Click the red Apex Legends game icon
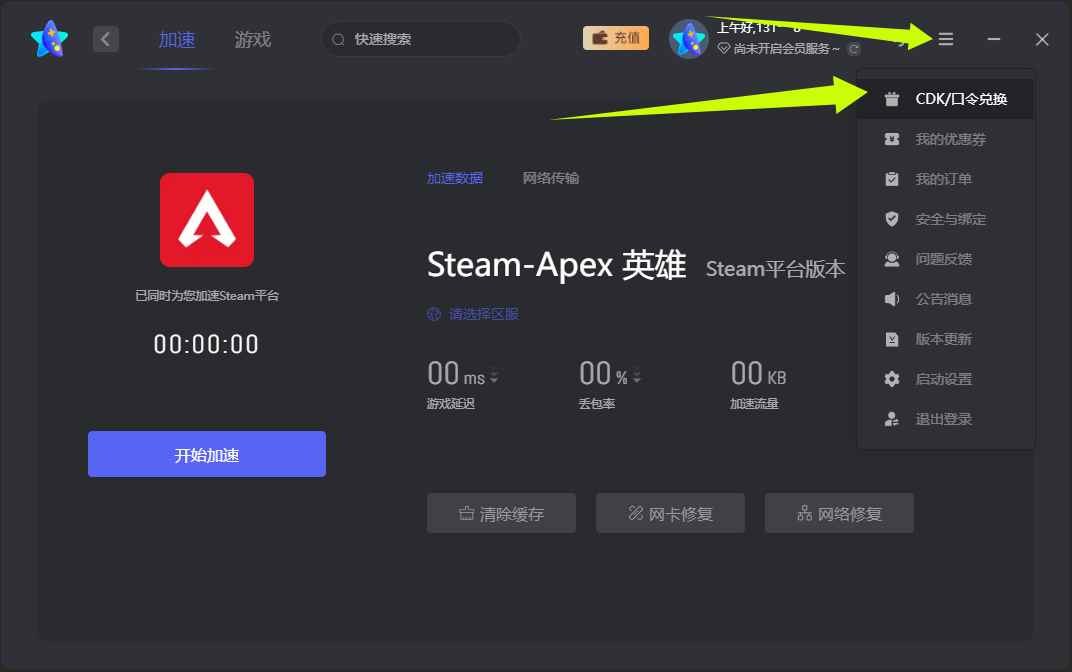 (x=207, y=220)
